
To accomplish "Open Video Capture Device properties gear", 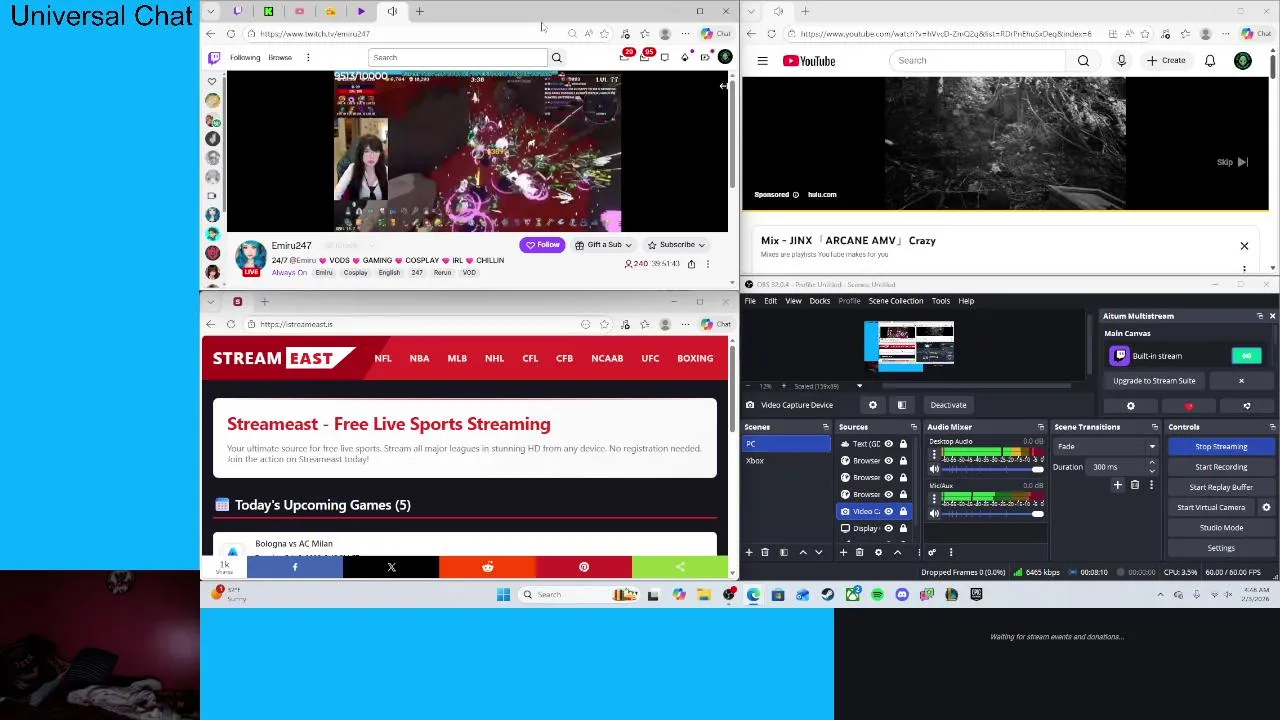I will point(873,405).
